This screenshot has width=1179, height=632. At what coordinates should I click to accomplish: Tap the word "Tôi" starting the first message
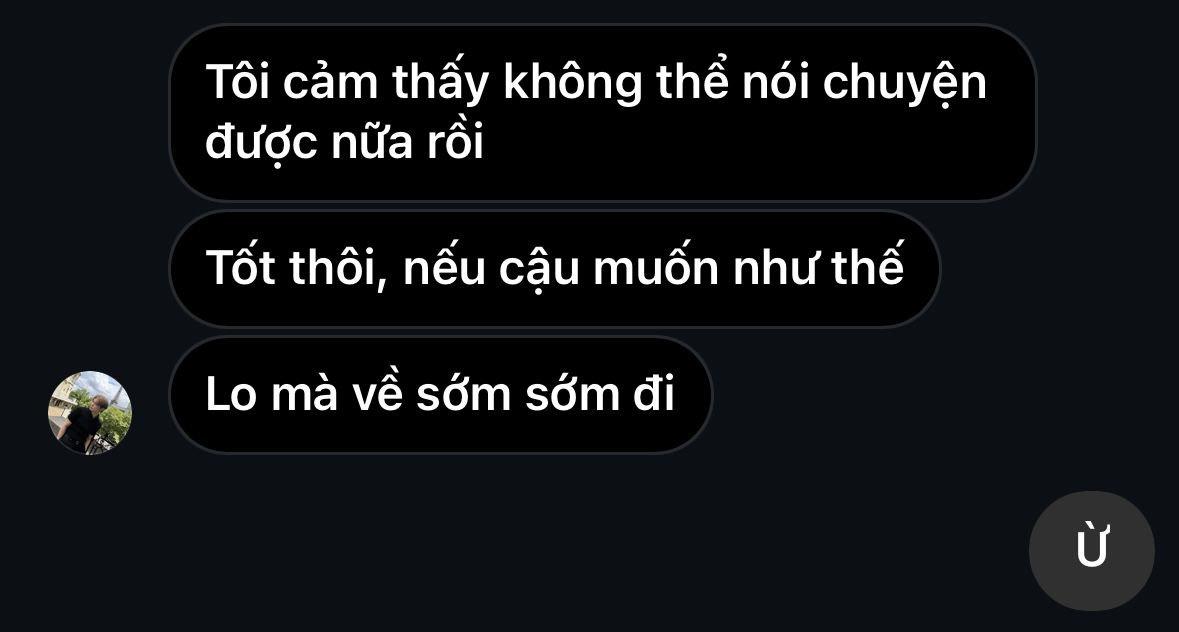coord(238,81)
